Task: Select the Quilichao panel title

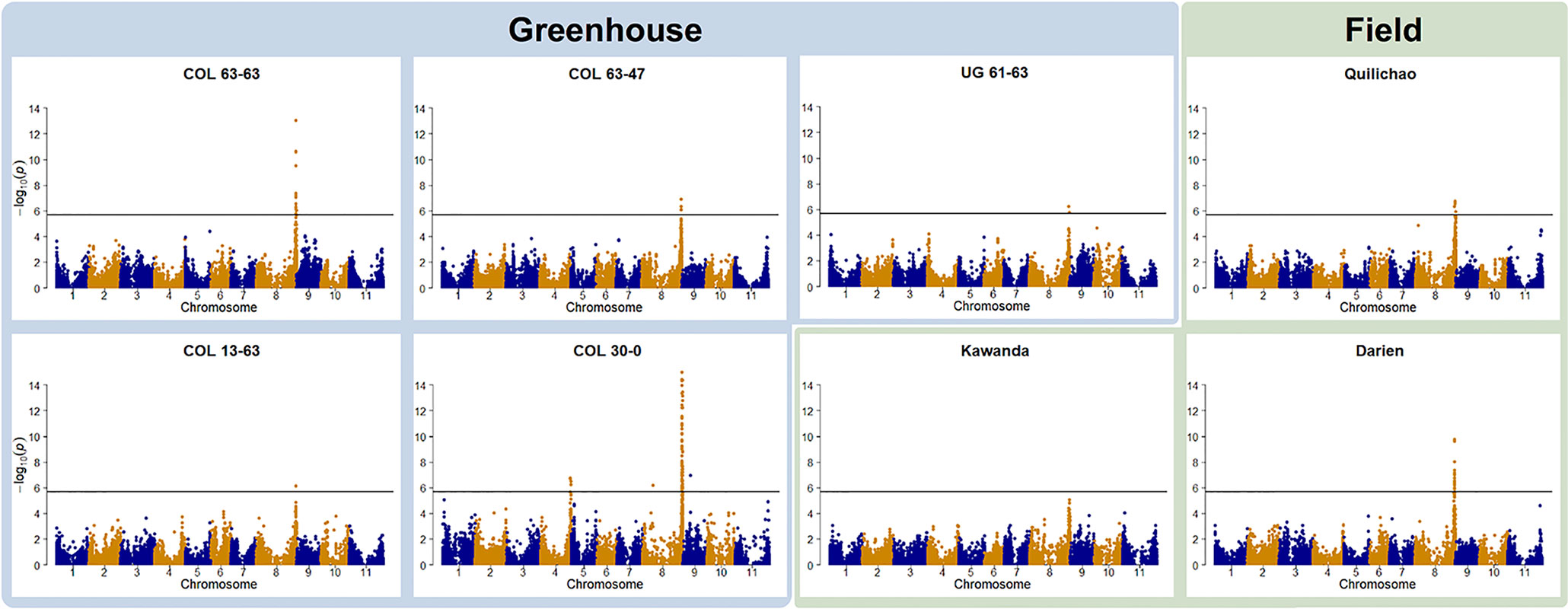Action: coord(1380,74)
